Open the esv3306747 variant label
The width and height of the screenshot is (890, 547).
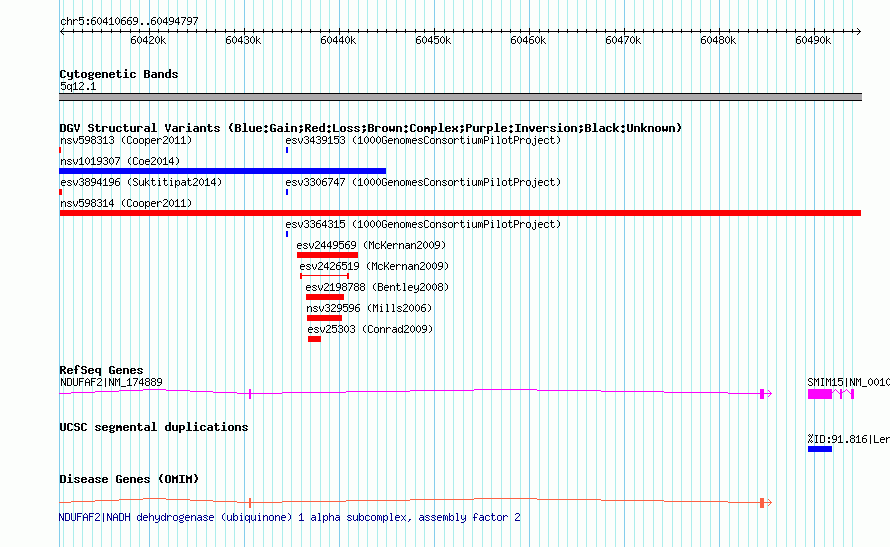click(x=423, y=182)
